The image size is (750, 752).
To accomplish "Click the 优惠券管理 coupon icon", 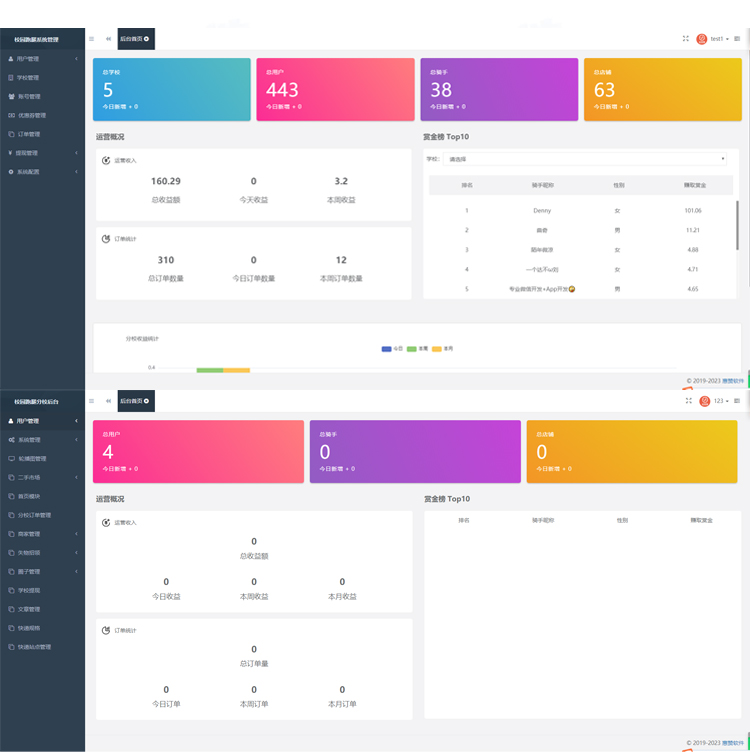I will tap(11, 115).
